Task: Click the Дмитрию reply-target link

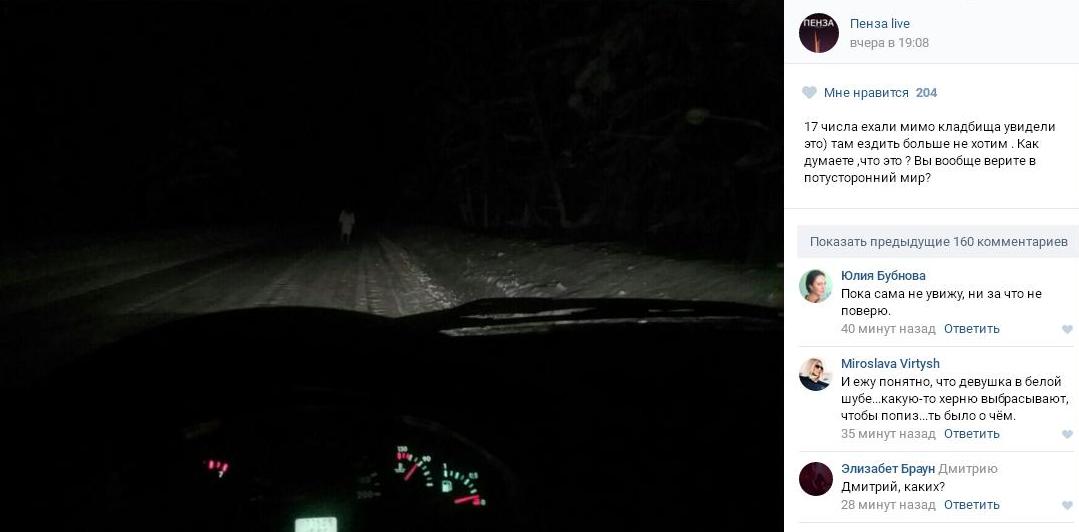Action: click(x=968, y=469)
